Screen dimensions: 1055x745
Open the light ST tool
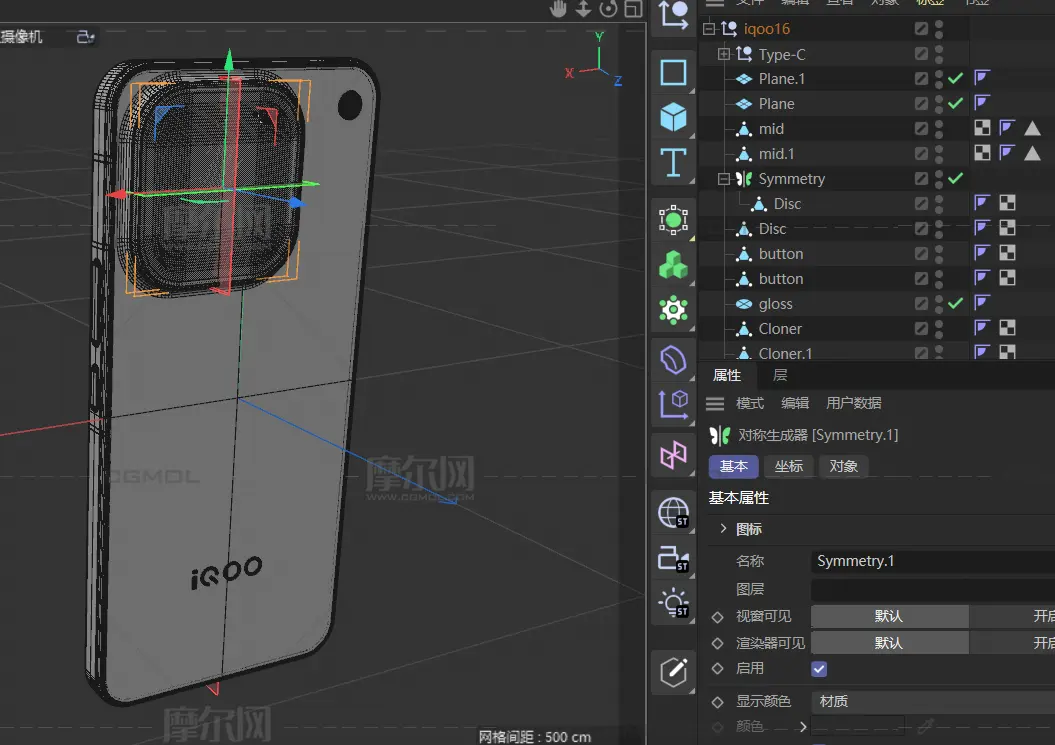673,604
